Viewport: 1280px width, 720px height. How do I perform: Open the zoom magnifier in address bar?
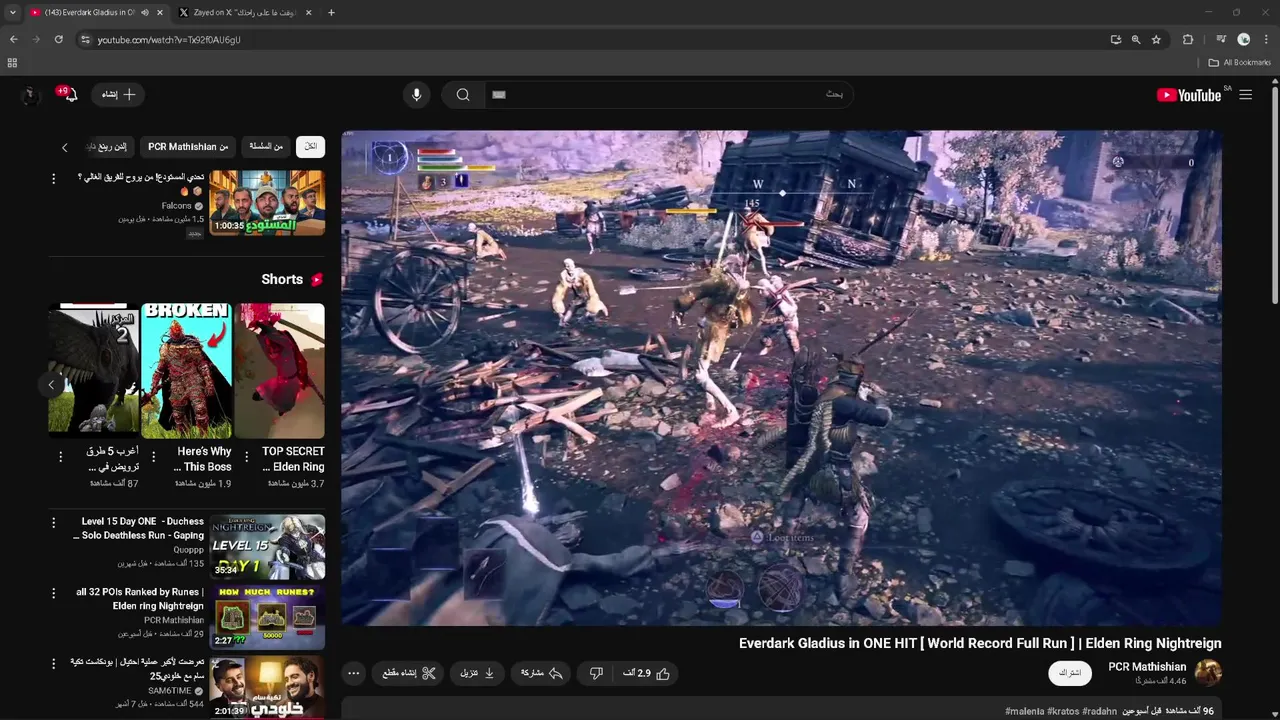(x=1136, y=40)
